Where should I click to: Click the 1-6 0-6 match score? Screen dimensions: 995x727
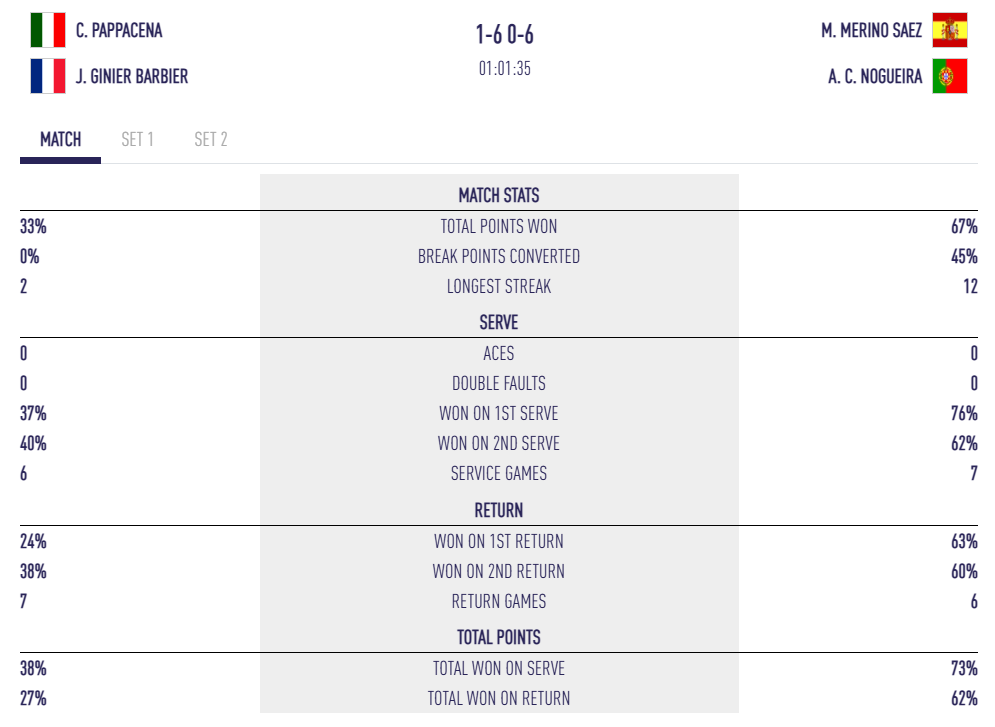[504, 35]
